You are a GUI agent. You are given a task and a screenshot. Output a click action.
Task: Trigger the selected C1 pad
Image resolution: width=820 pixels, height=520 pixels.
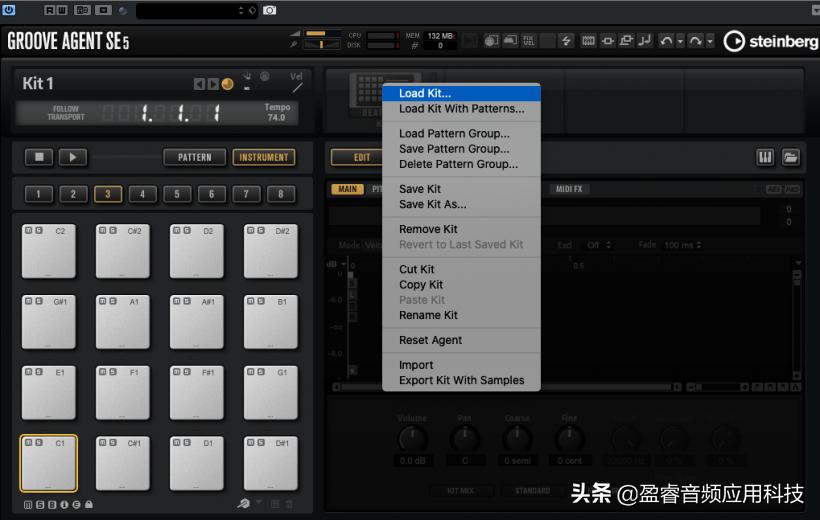(x=49, y=464)
